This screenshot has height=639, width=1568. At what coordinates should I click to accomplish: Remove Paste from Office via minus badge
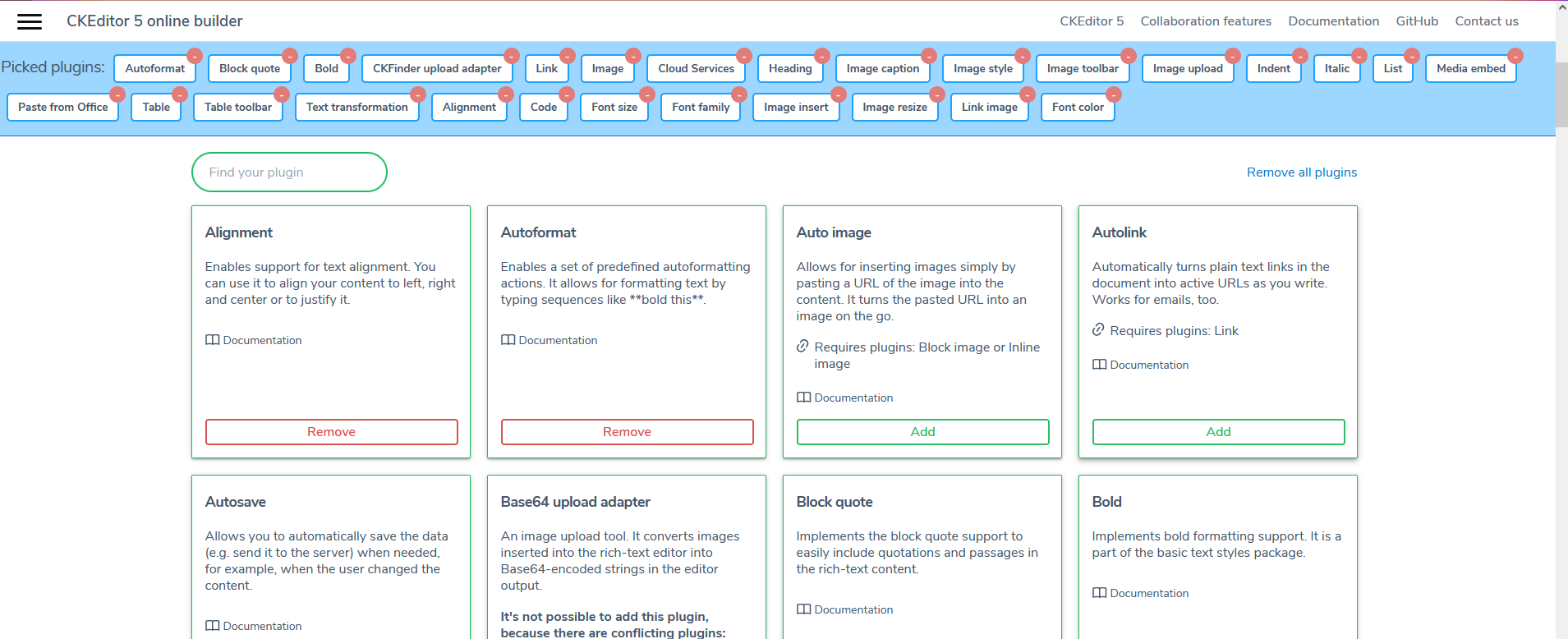coord(117,94)
